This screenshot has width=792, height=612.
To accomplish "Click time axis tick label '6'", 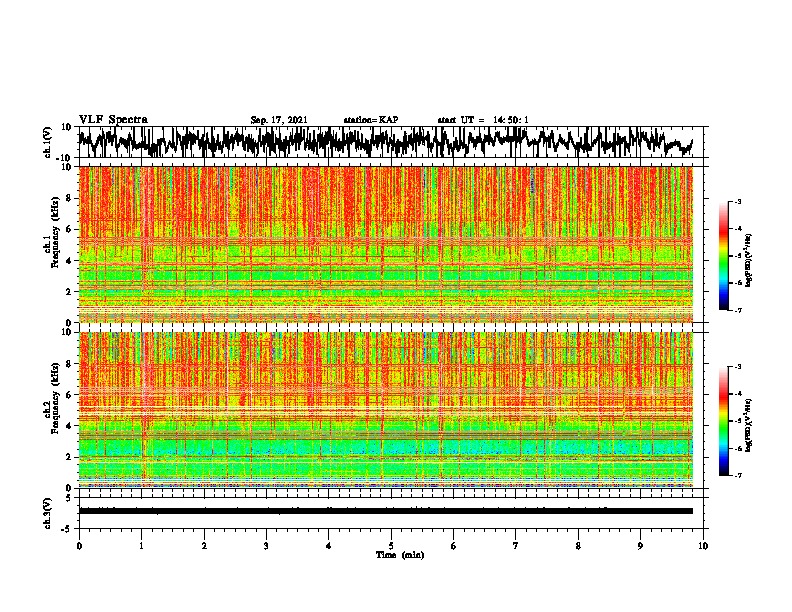I will [x=454, y=546].
